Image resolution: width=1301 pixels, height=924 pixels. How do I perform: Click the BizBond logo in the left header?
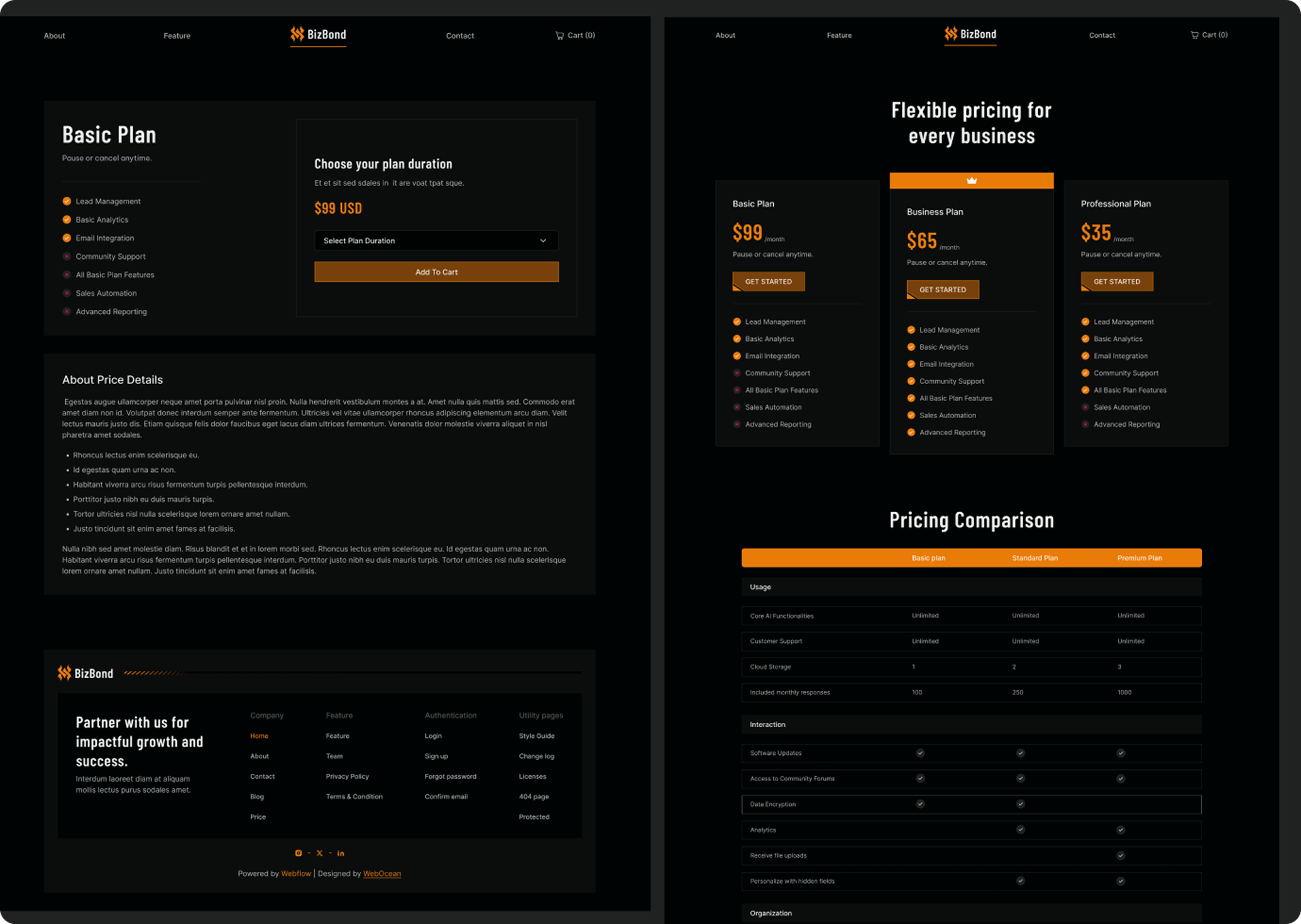[x=318, y=35]
